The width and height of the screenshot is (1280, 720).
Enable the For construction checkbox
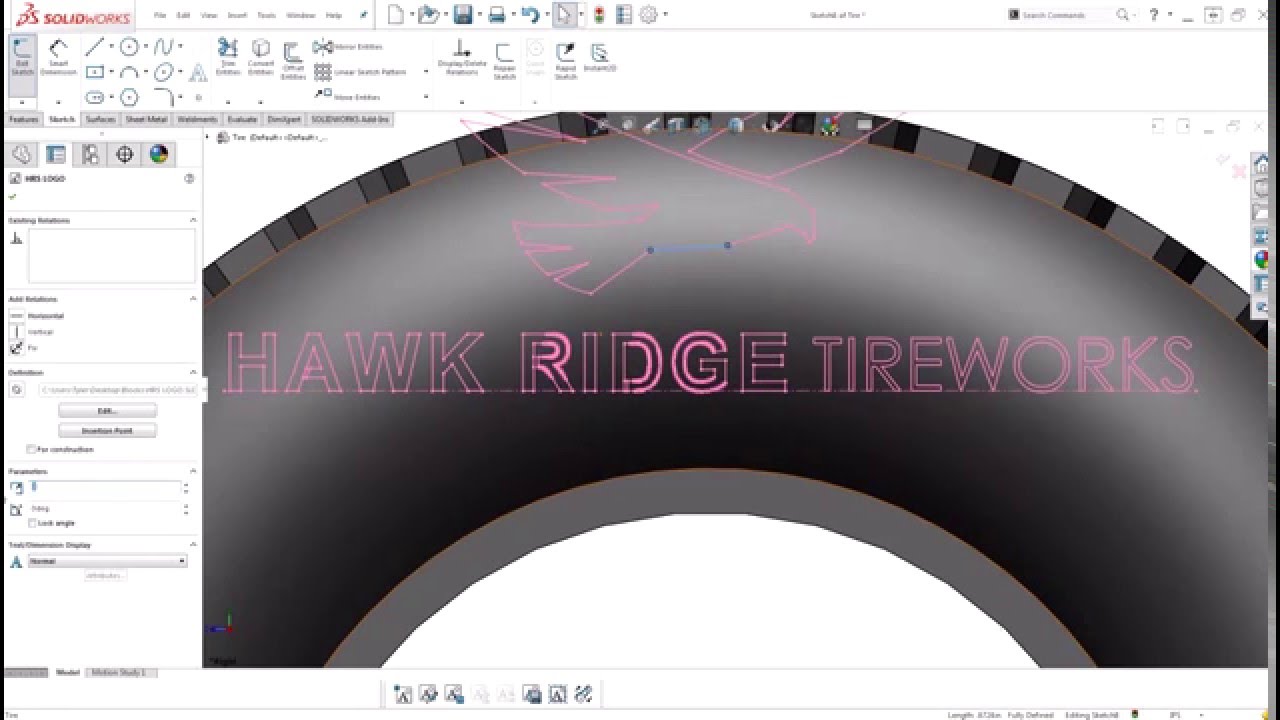31,449
